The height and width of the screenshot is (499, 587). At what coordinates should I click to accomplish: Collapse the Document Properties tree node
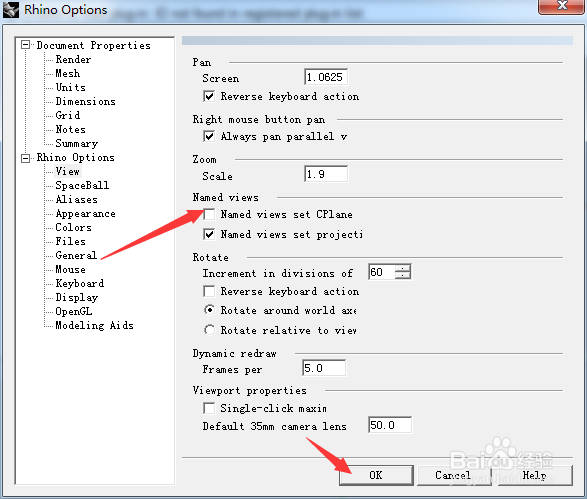25,45
